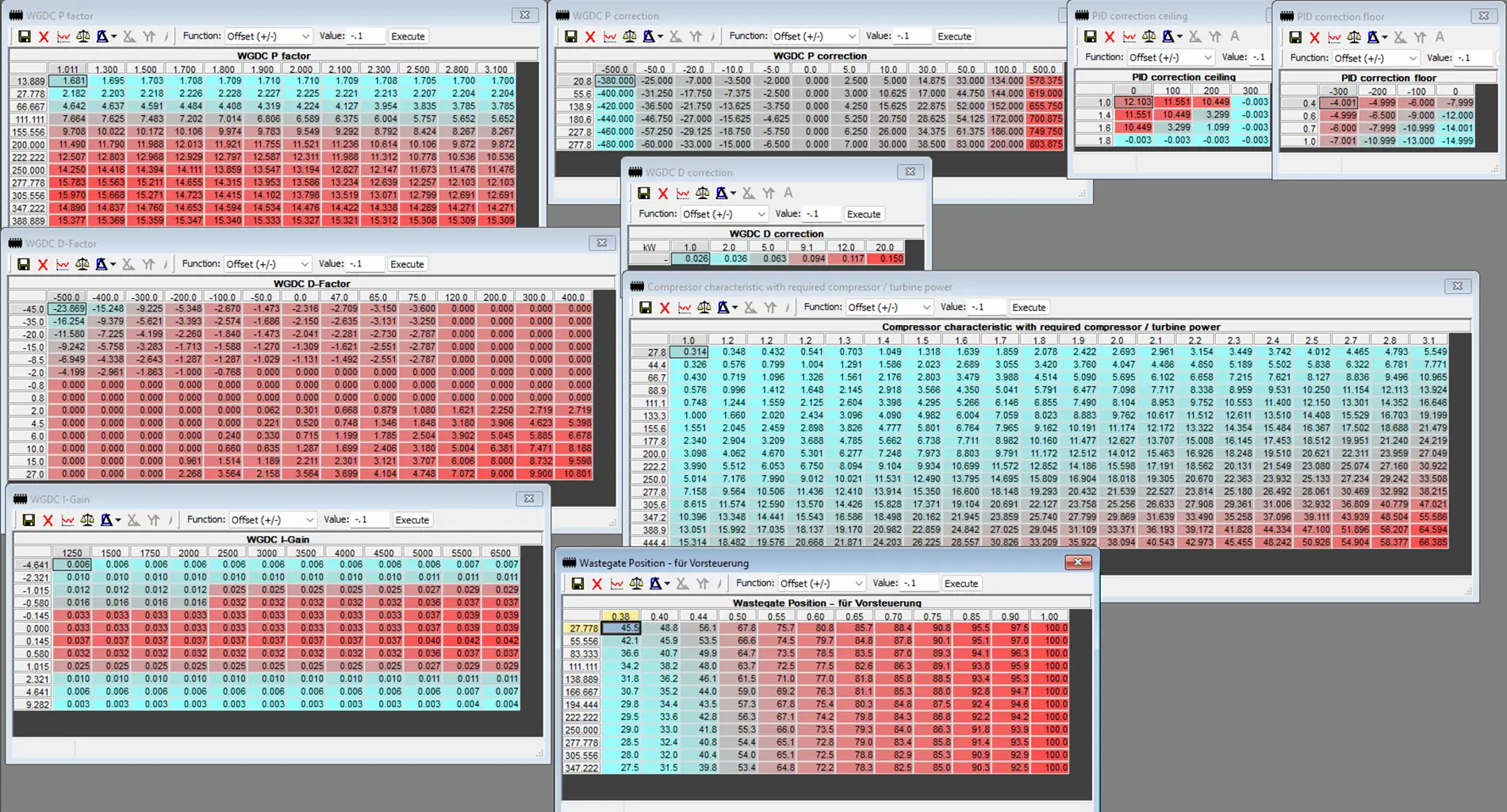Open Function dropdown in WGDC I-Gain window
1507x812 pixels.
coord(272,520)
